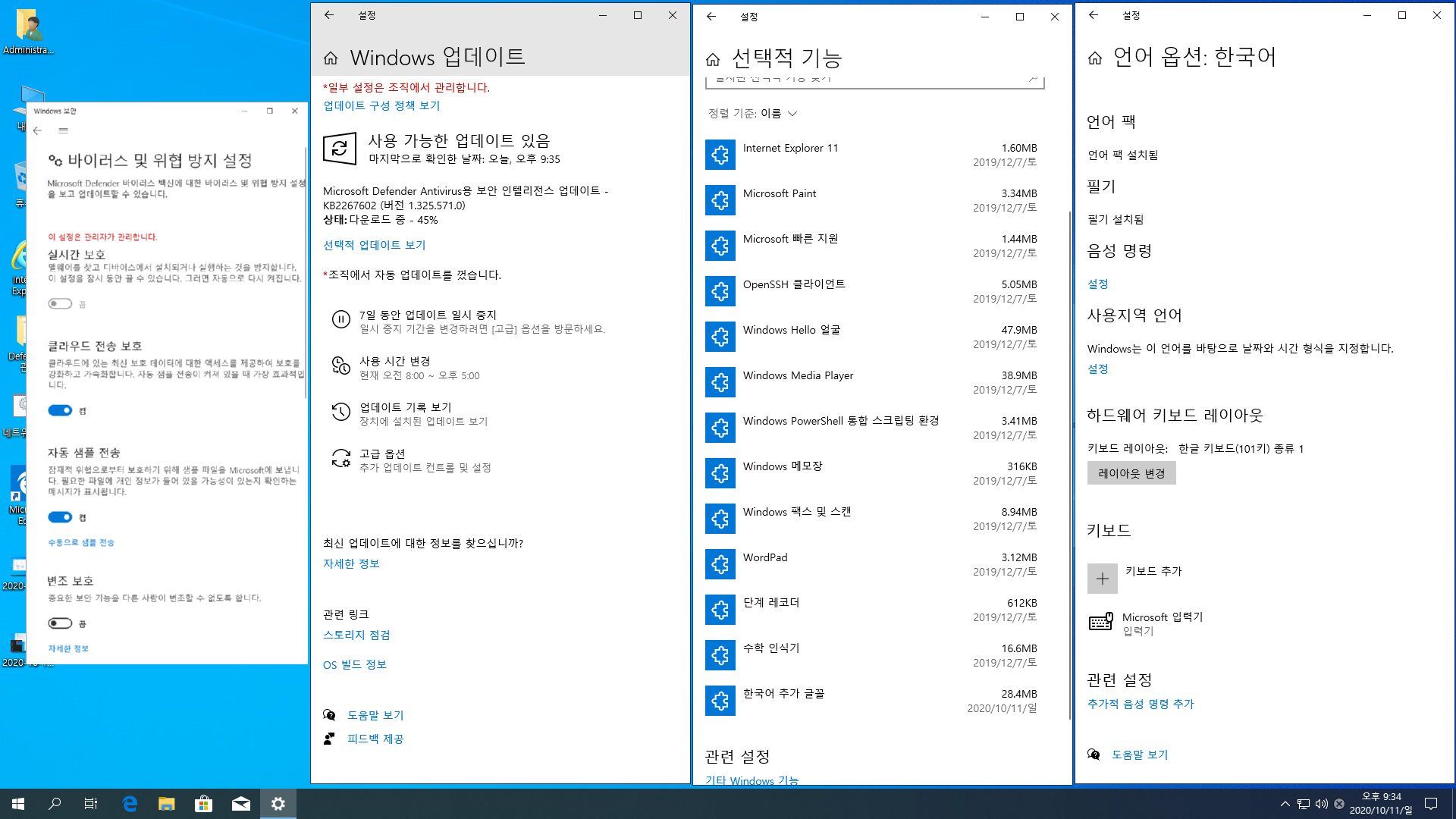Open hamburger menu in Windows Security

(64, 130)
